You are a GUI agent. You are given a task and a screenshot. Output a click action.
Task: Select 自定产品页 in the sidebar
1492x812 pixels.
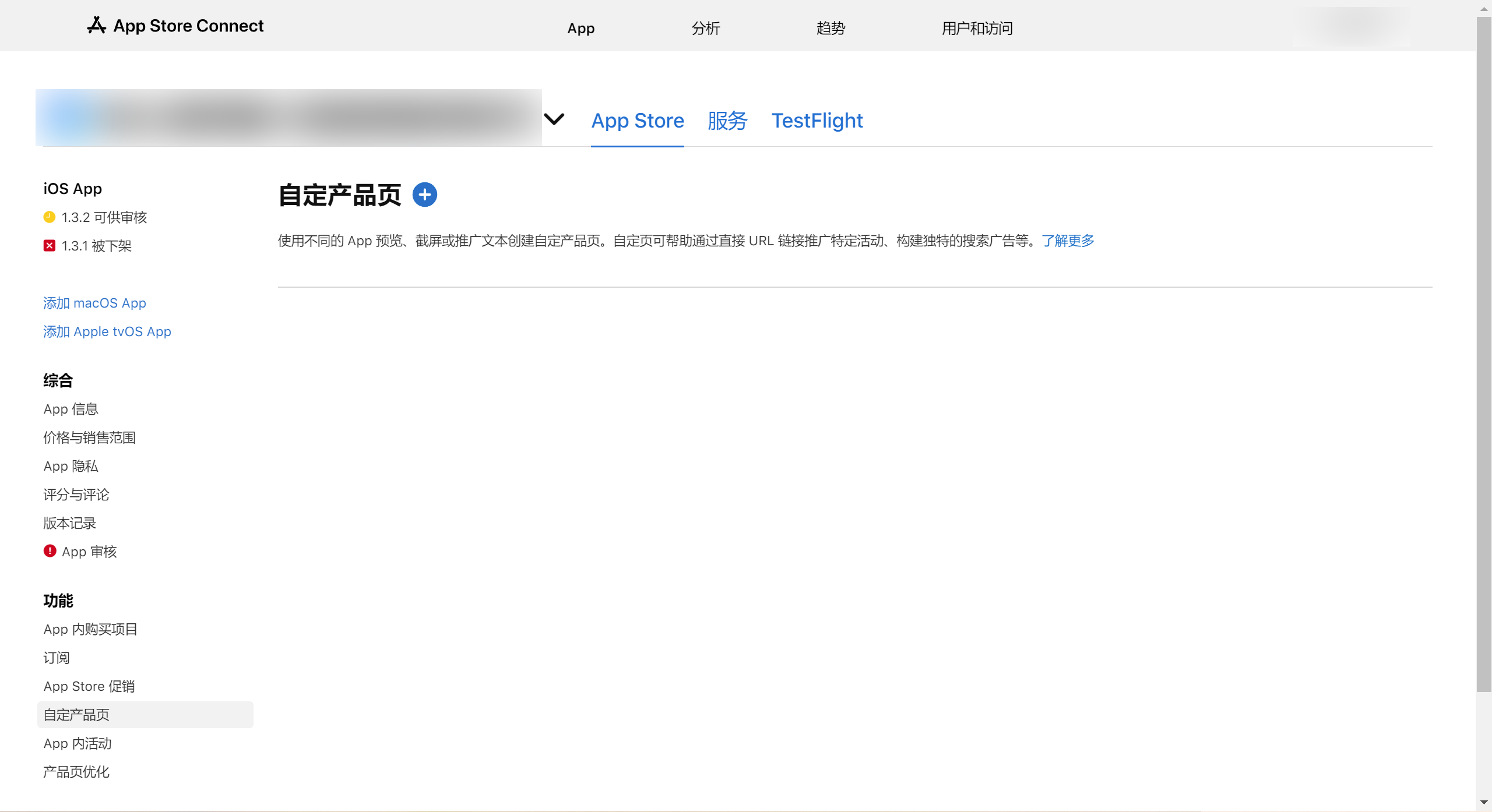pyautogui.click(x=145, y=715)
